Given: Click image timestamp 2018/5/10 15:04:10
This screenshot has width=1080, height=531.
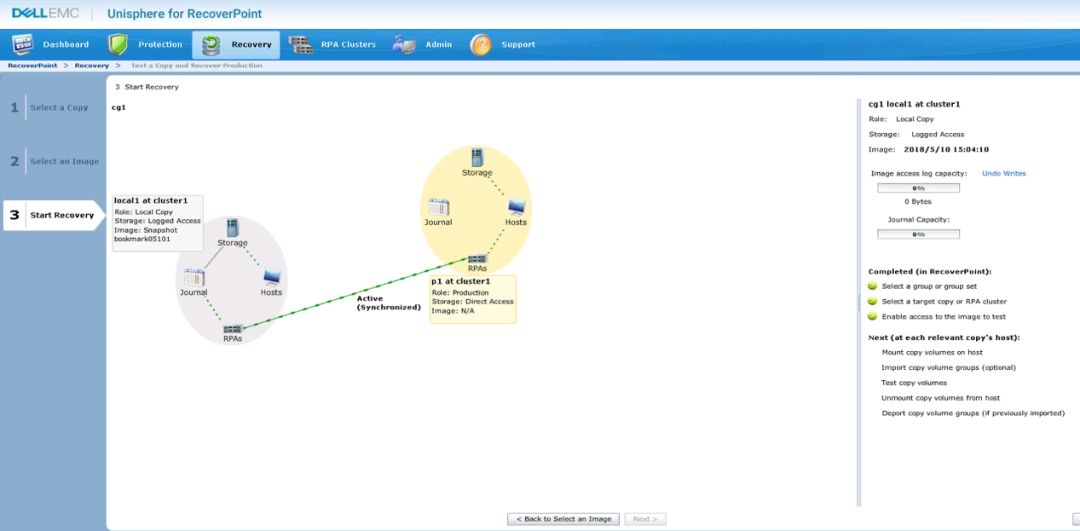Looking at the screenshot, I should tap(946, 149).
